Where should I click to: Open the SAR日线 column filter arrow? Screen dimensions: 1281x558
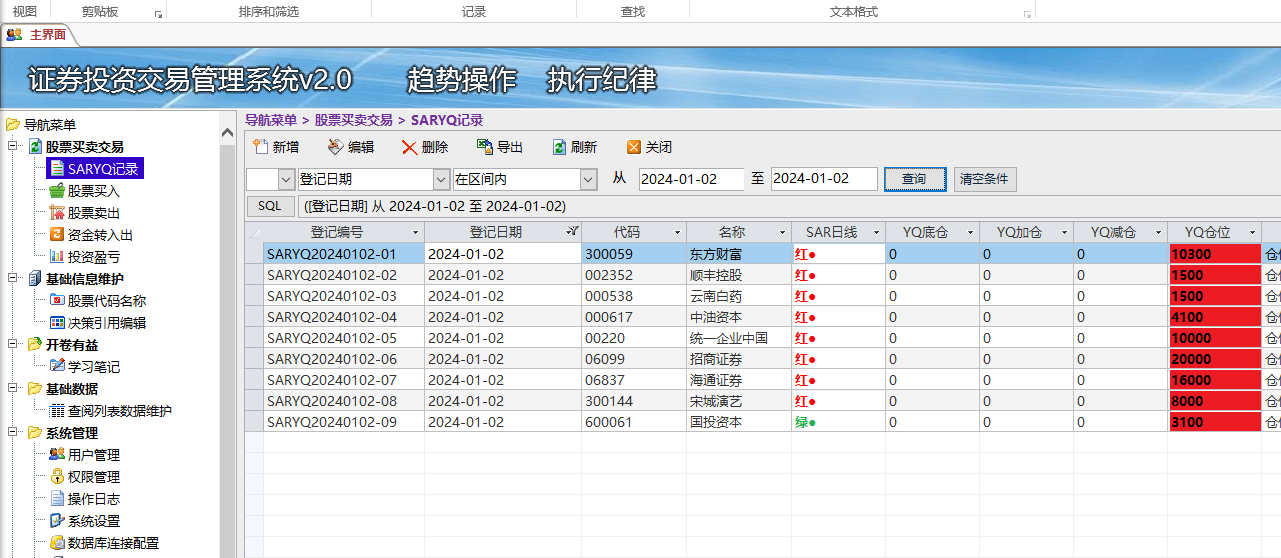[x=876, y=232]
